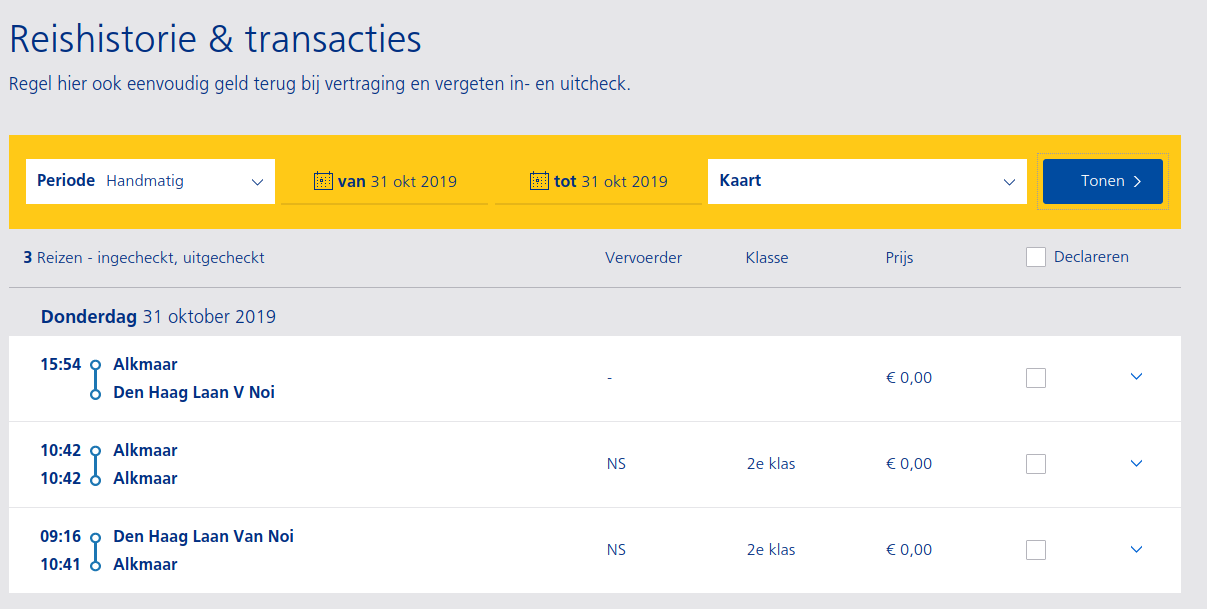Click route line icon of 09:16 trip
Image resolution: width=1207 pixels, height=609 pixels.
95,551
